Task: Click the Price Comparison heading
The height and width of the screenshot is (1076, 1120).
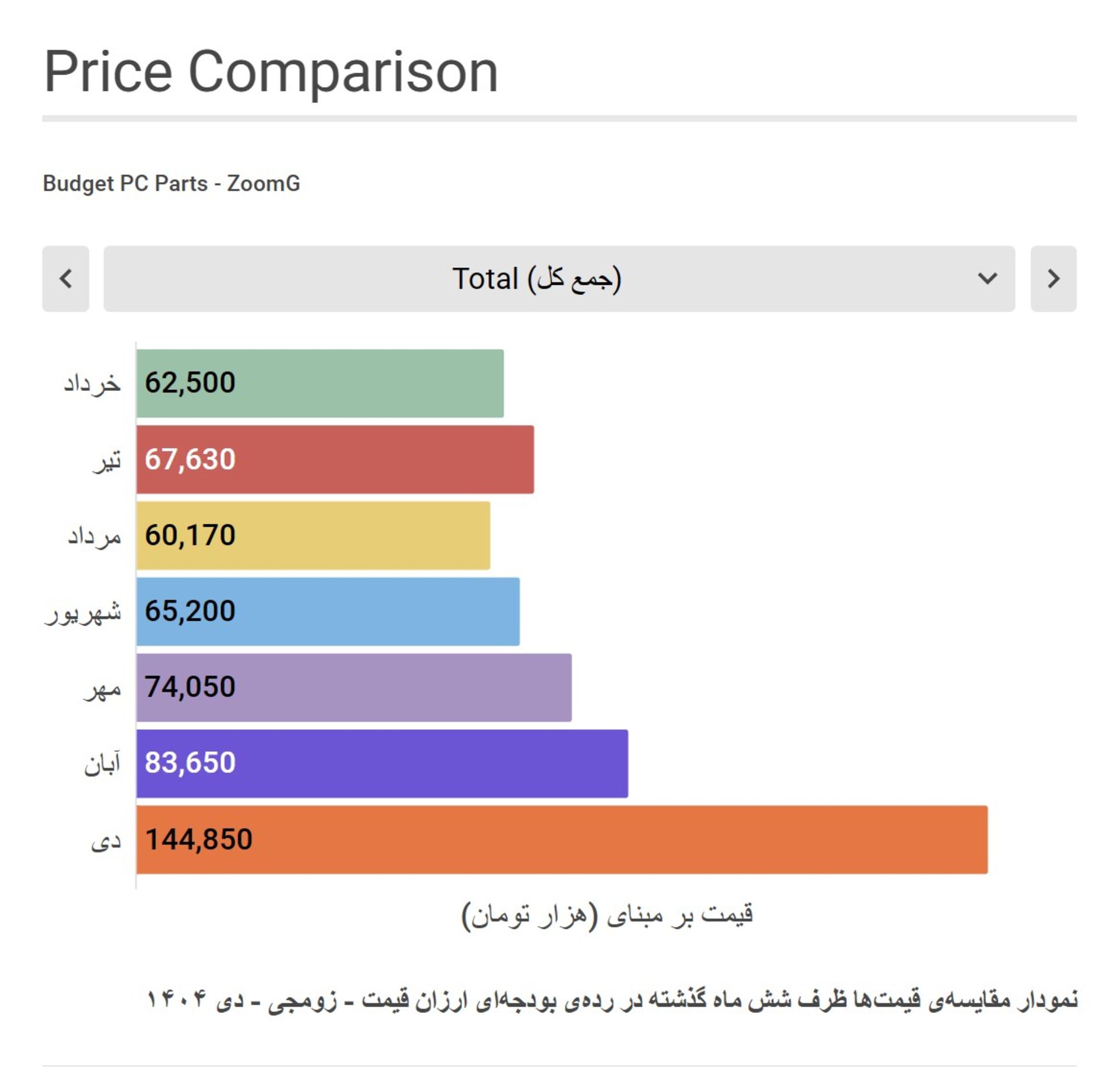Action: tap(271, 71)
